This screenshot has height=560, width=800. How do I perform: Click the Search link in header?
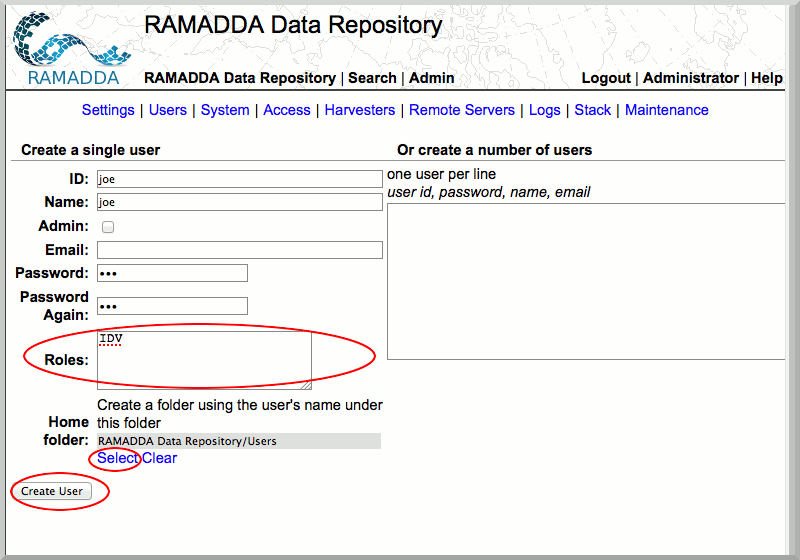tap(372, 78)
